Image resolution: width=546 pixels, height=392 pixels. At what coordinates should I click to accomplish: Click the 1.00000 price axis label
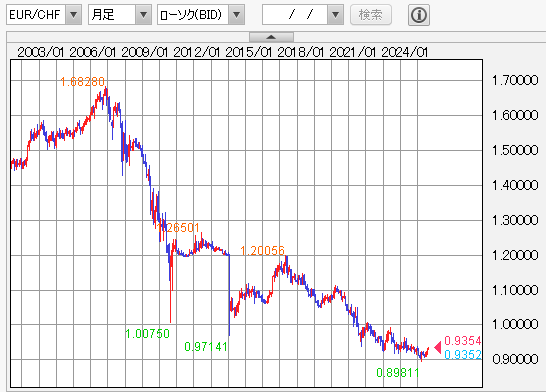515,324
